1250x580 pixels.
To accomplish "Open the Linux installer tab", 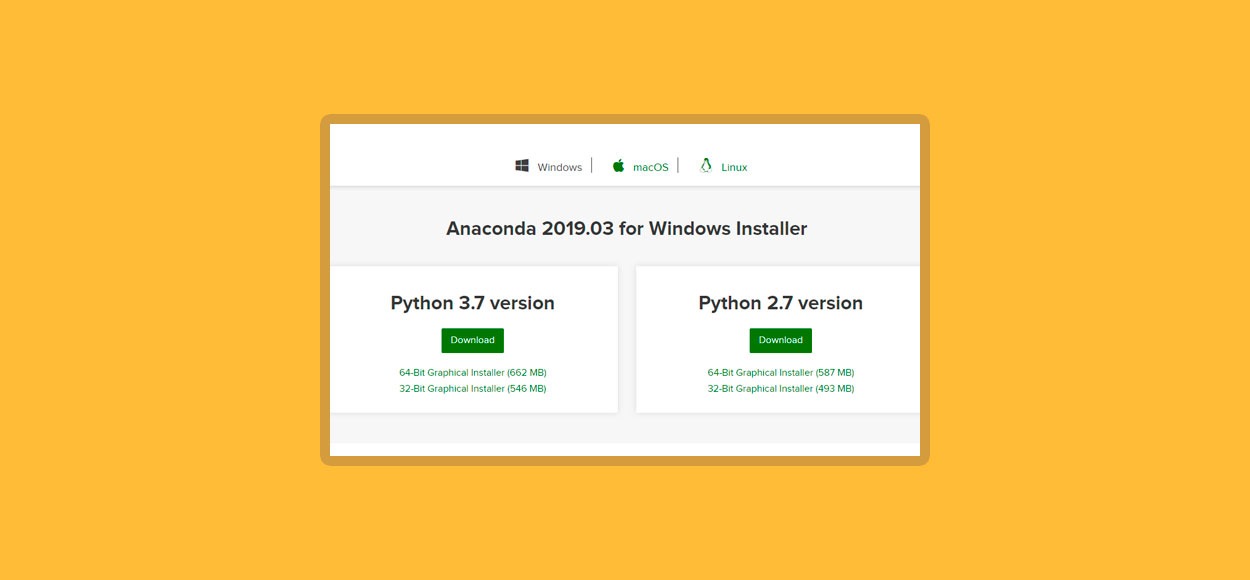I will click(723, 167).
